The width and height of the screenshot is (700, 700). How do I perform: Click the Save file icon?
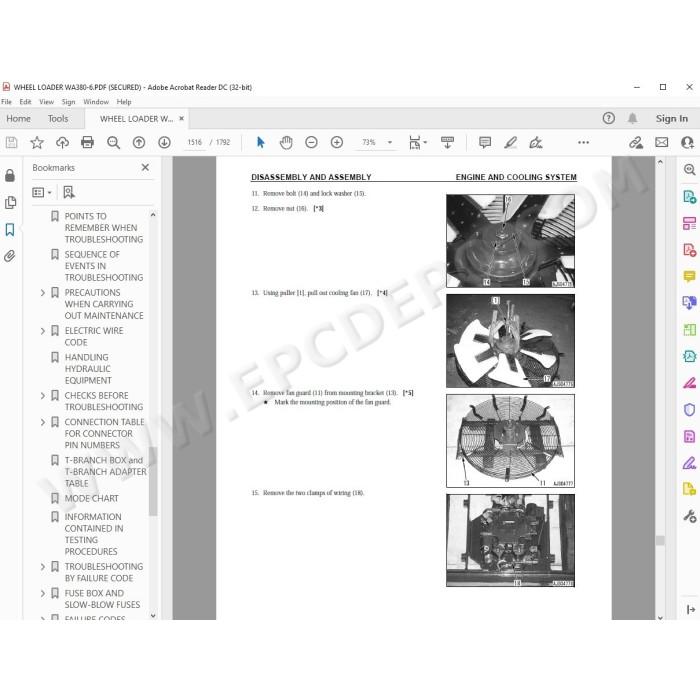coord(12,142)
